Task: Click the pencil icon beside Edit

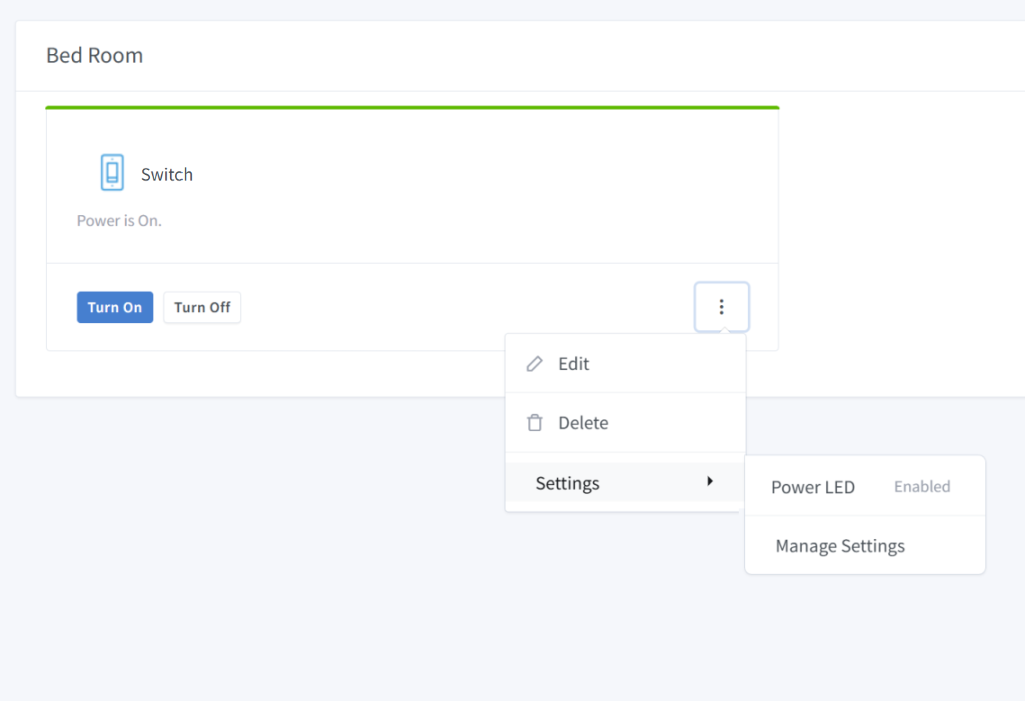Action: tap(535, 364)
